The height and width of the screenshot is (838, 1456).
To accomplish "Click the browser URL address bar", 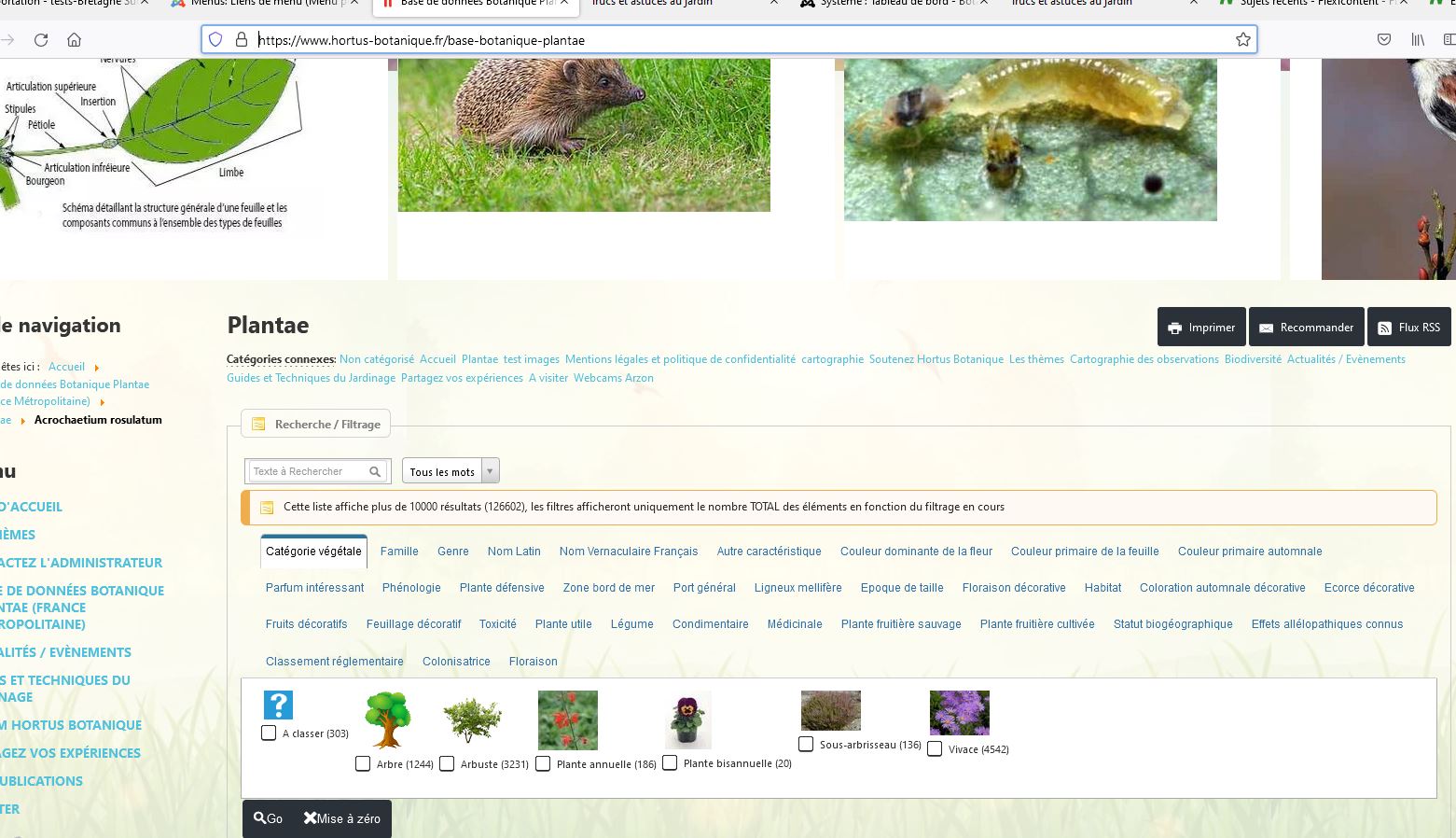I will (x=729, y=40).
